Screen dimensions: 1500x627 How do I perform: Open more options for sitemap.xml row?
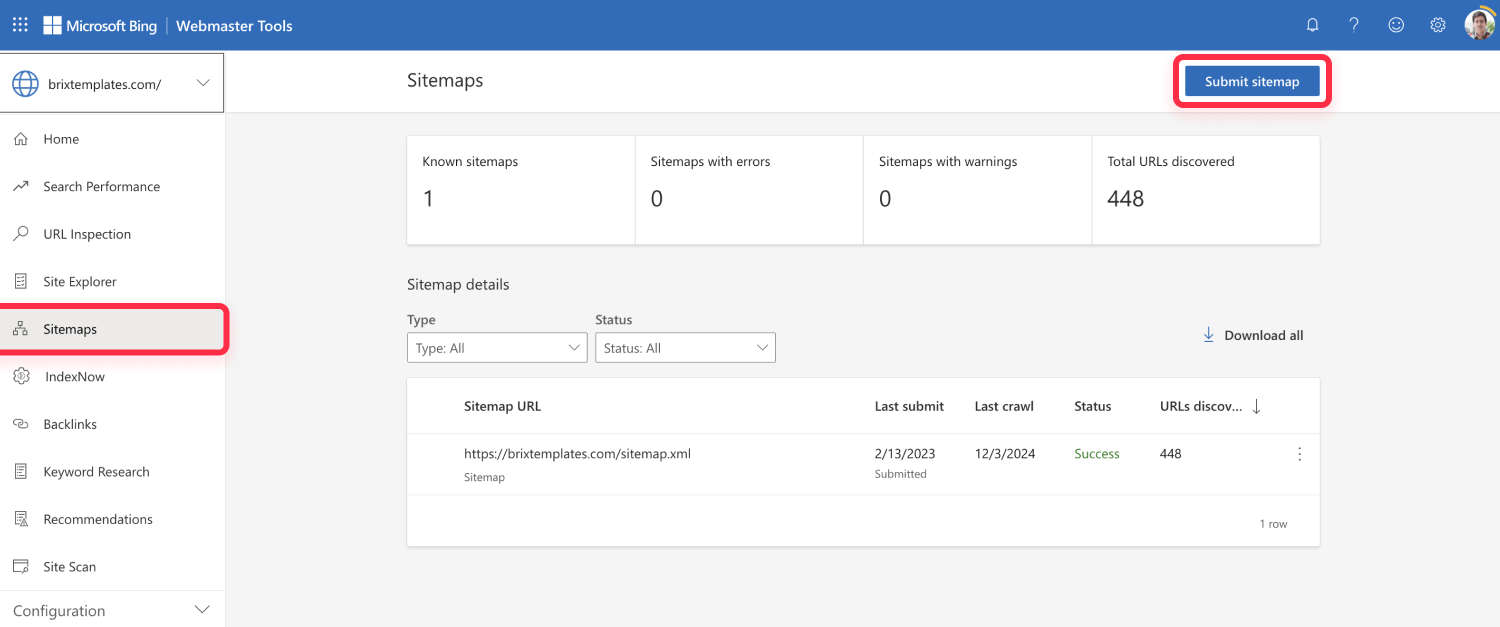pos(1300,454)
